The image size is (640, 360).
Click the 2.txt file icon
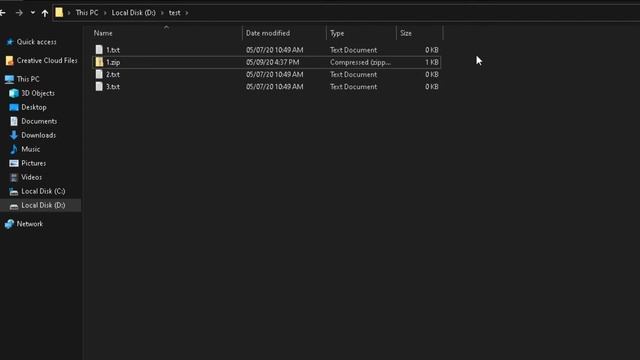(99, 74)
